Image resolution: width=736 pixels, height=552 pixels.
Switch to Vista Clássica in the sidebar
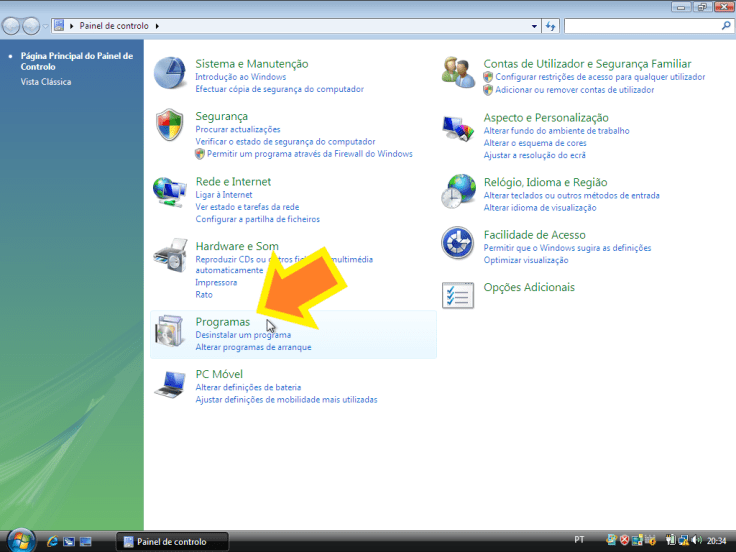46,82
